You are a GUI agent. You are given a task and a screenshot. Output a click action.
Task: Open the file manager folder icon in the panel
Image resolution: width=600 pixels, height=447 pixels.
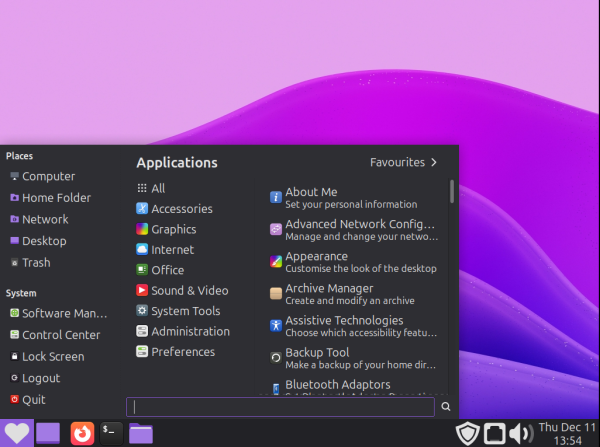click(x=141, y=433)
